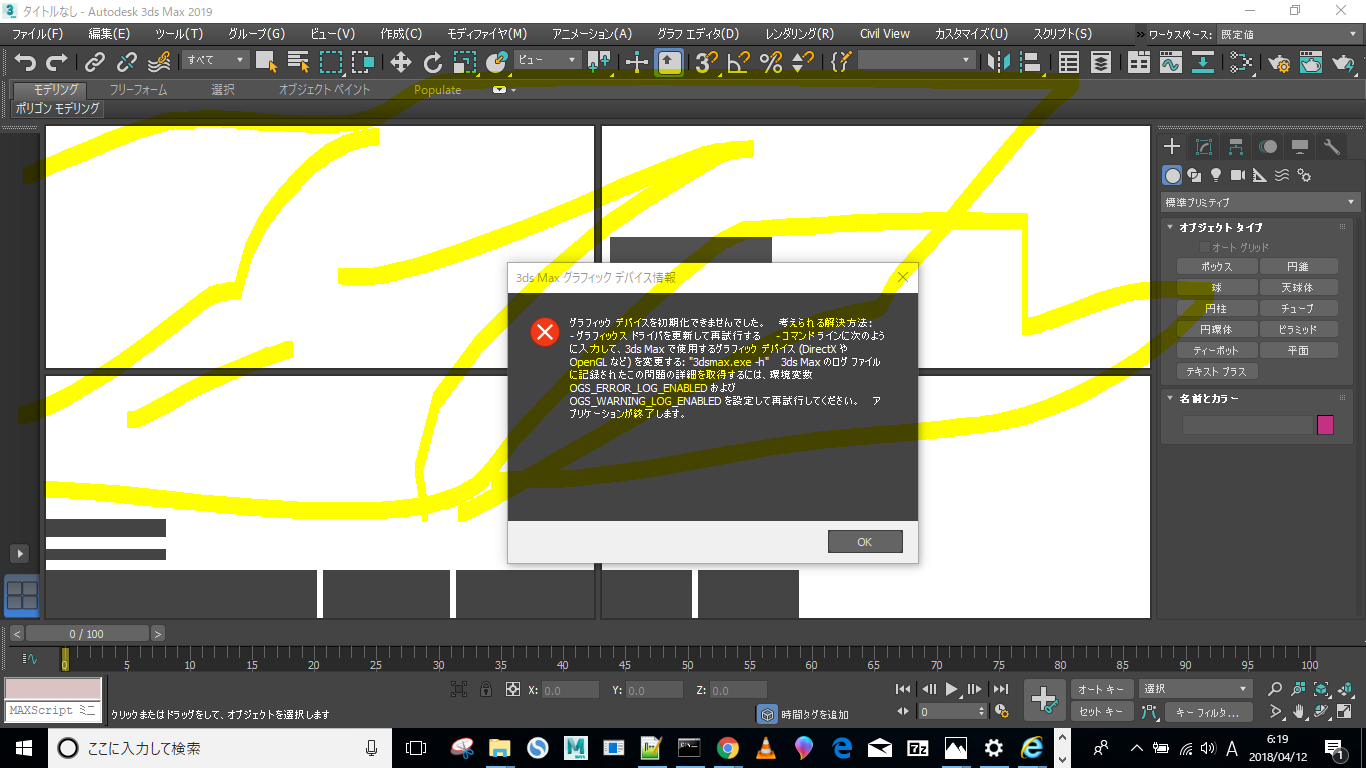Open the key mode 選択 dropdown
This screenshot has width=1366, height=768.
pyautogui.click(x=1196, y=689)
